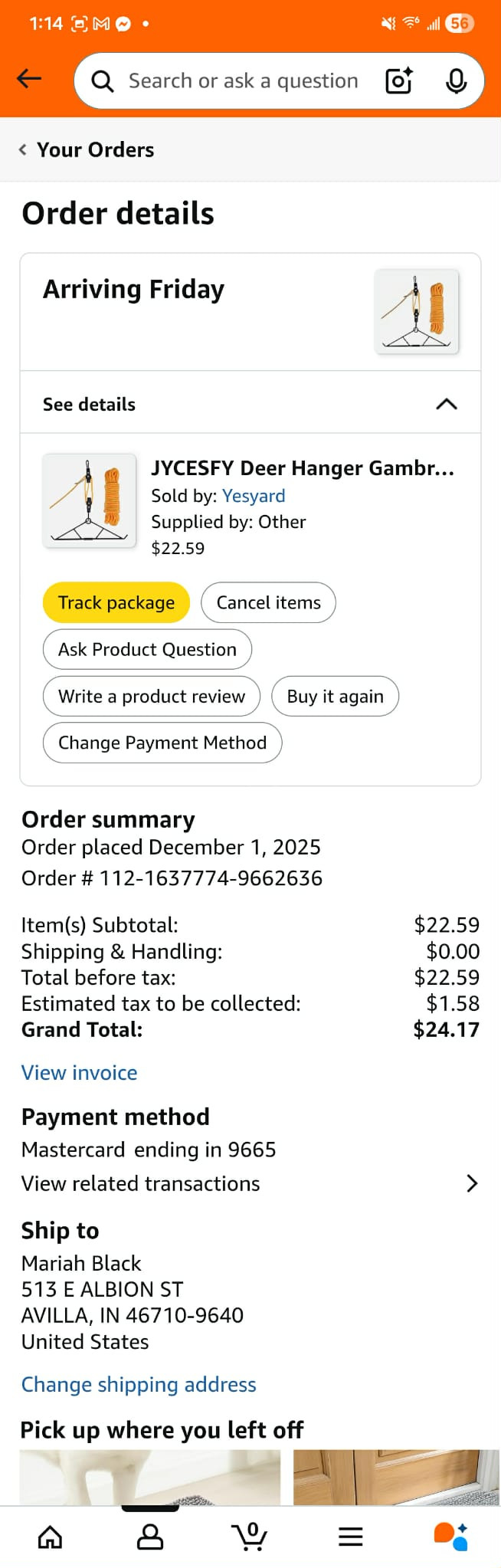501x1568 pixels.
Task: Tap Ask Product Question button
Action: pos(147,649)
